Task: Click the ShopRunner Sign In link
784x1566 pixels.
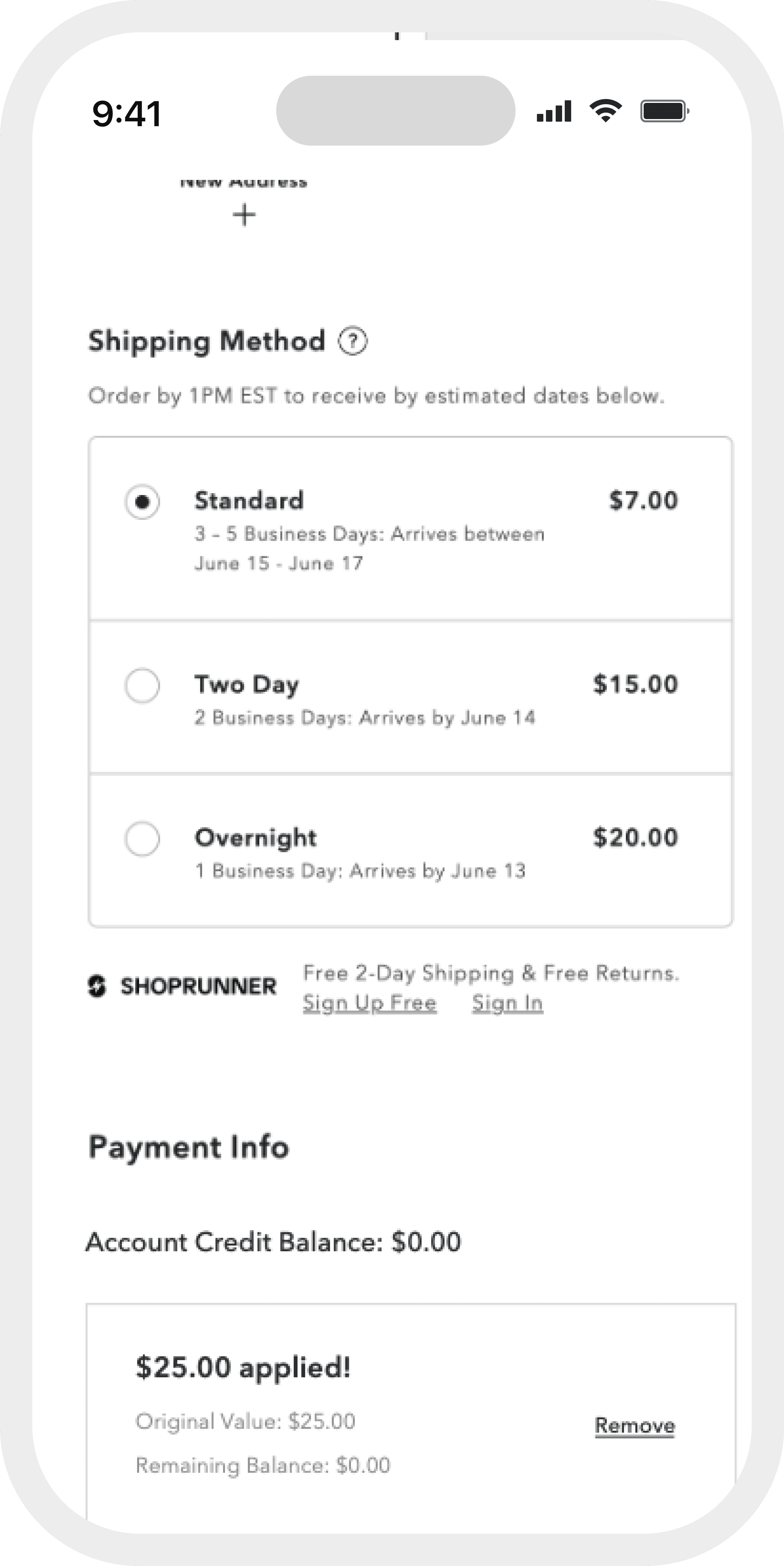Action: 507,1003
